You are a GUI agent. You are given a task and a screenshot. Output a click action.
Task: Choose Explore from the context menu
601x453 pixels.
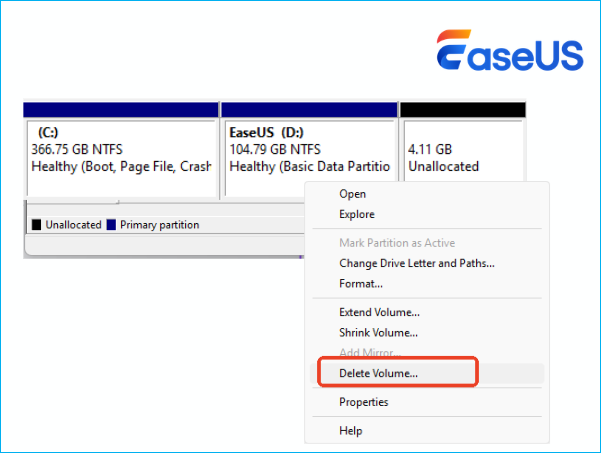click(427, 214)
